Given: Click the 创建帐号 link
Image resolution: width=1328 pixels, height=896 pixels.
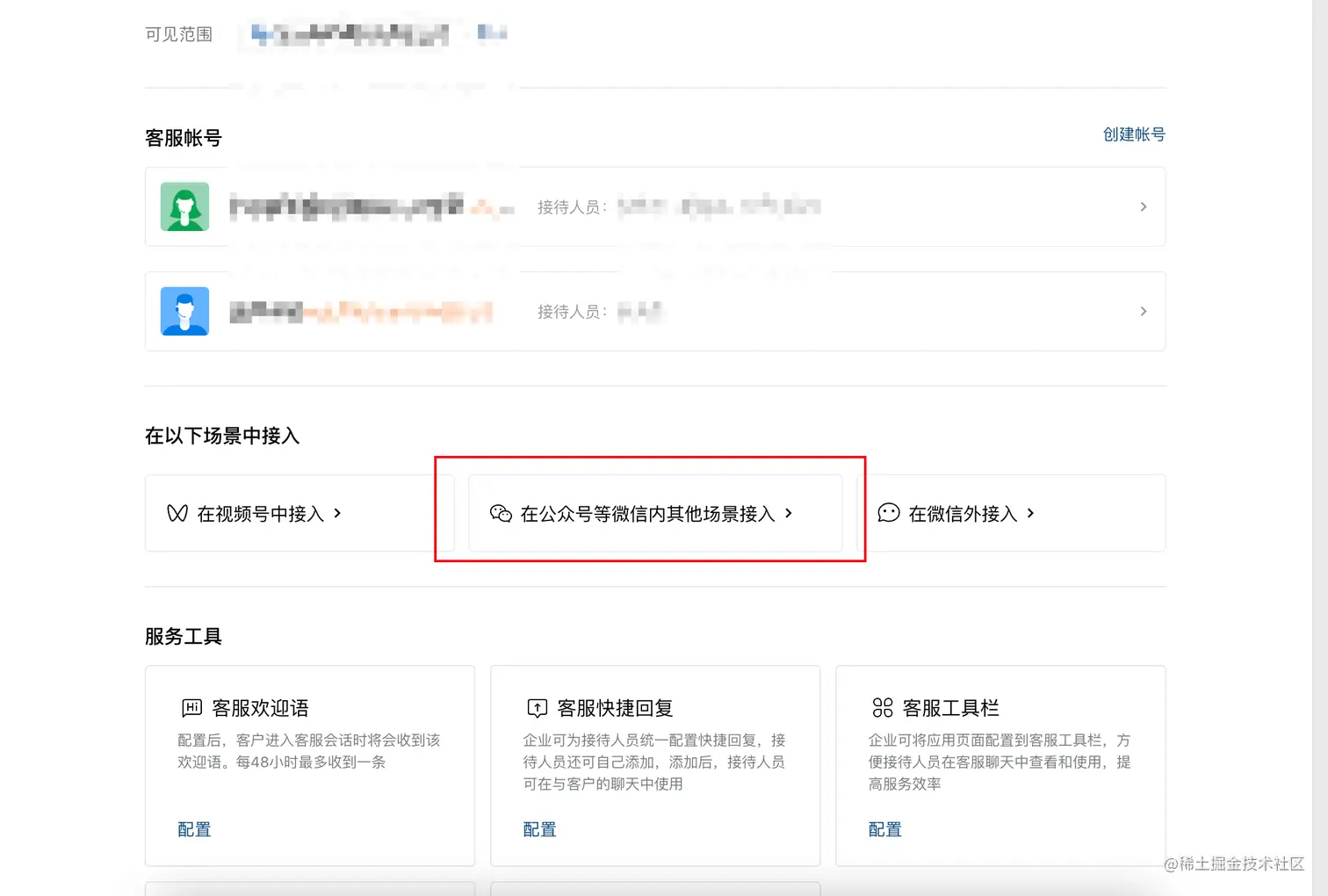Looking at the screenshot, I should click(1134, 134).
